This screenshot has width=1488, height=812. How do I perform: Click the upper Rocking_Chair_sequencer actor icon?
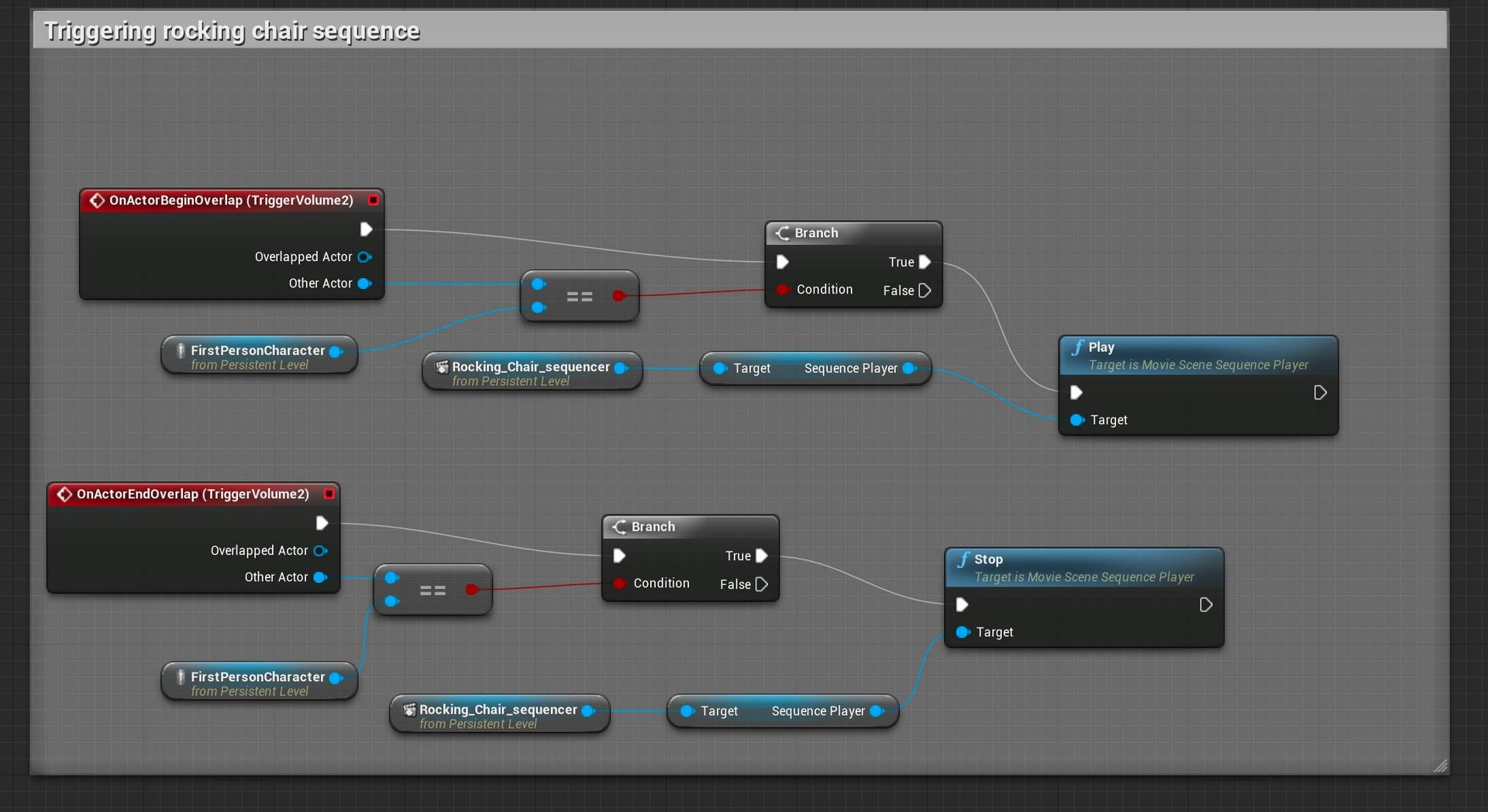[442, 366]
